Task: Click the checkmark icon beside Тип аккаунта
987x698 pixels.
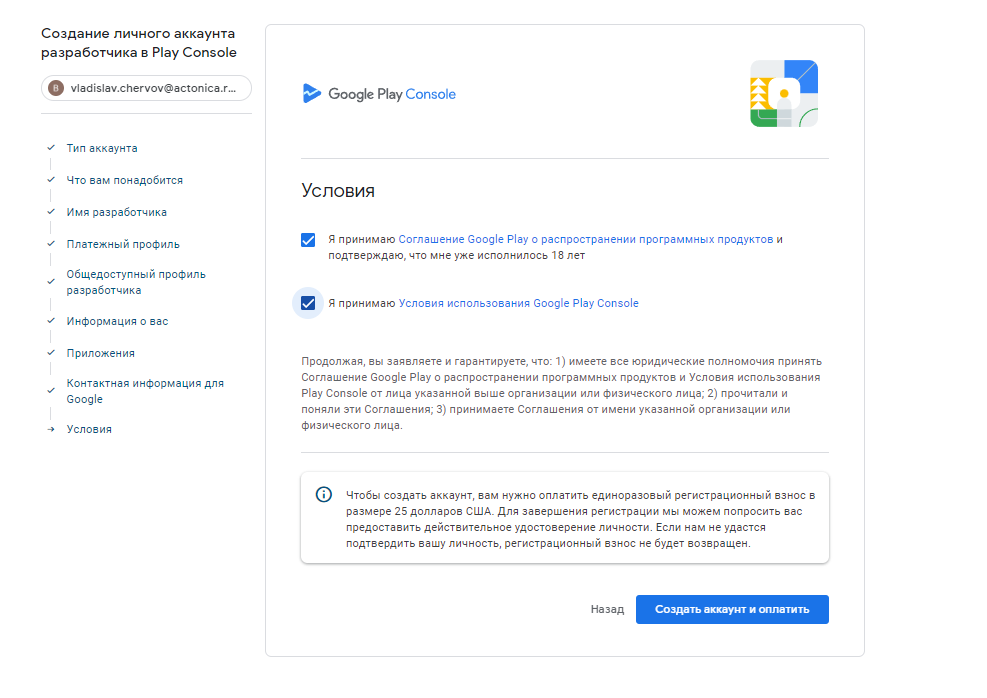Action: [50, 148]
